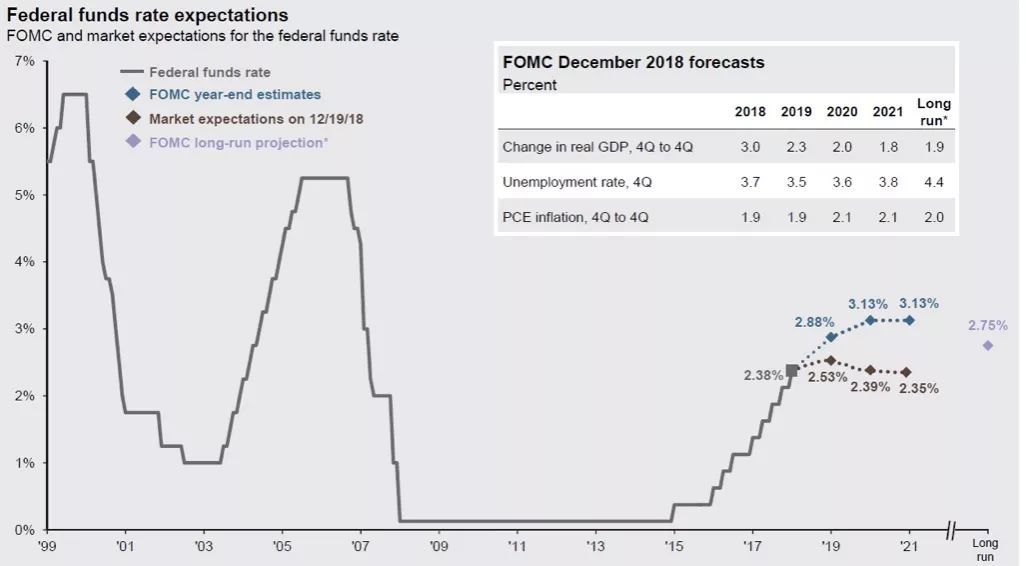Viewport: 1026px width, 566px height.
Task: Click the gray Federal funds rate legend line
Action: (x=132, y=72)
